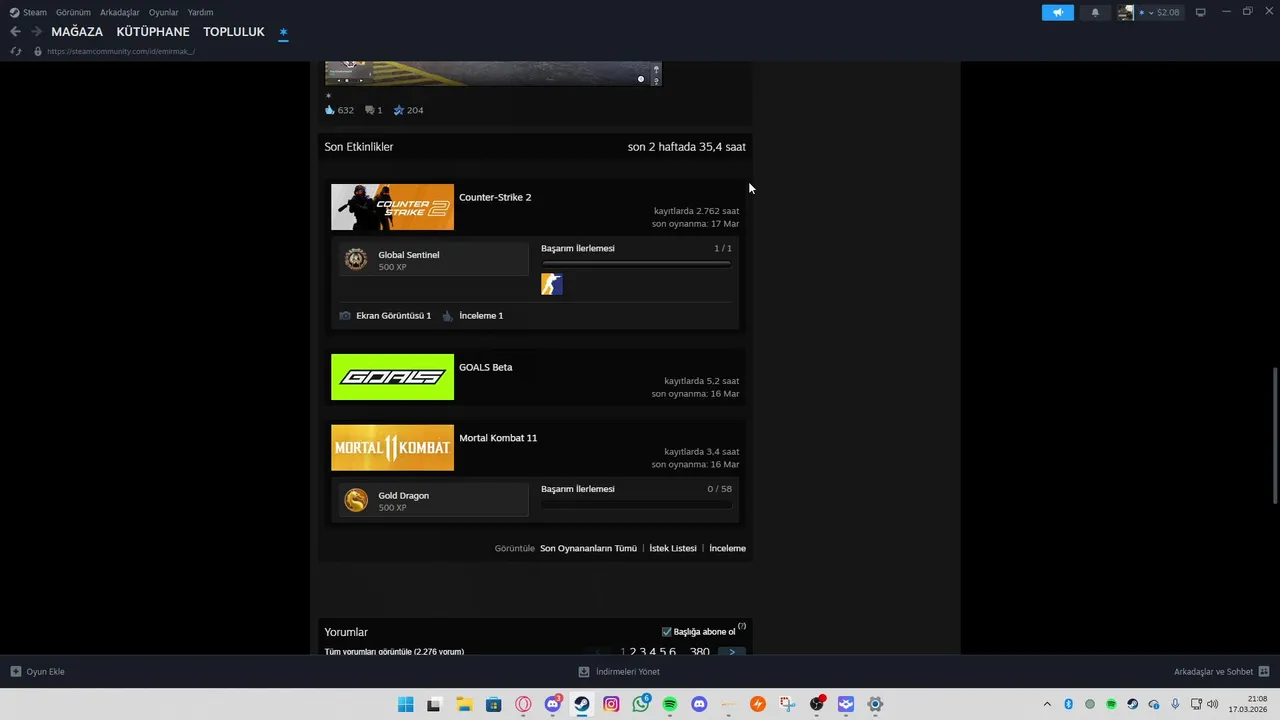Click the Son Etkinlikler section header
1280x720 pixels.
(x=359, y=147)
